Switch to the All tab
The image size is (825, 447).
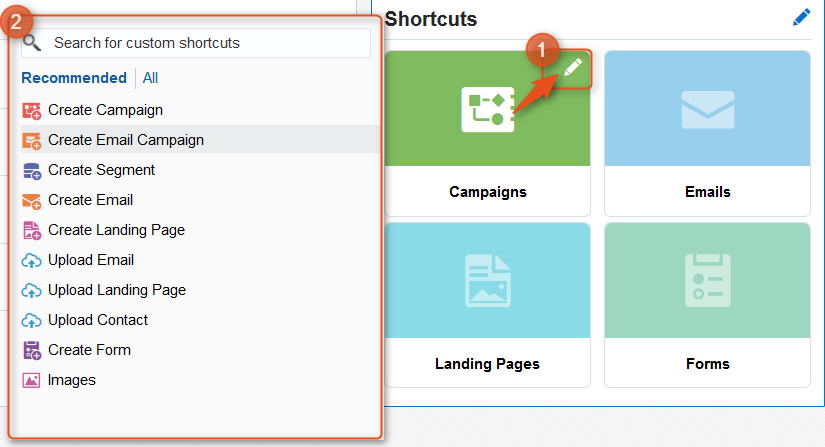pyautogui.click(x=150, y=78)
